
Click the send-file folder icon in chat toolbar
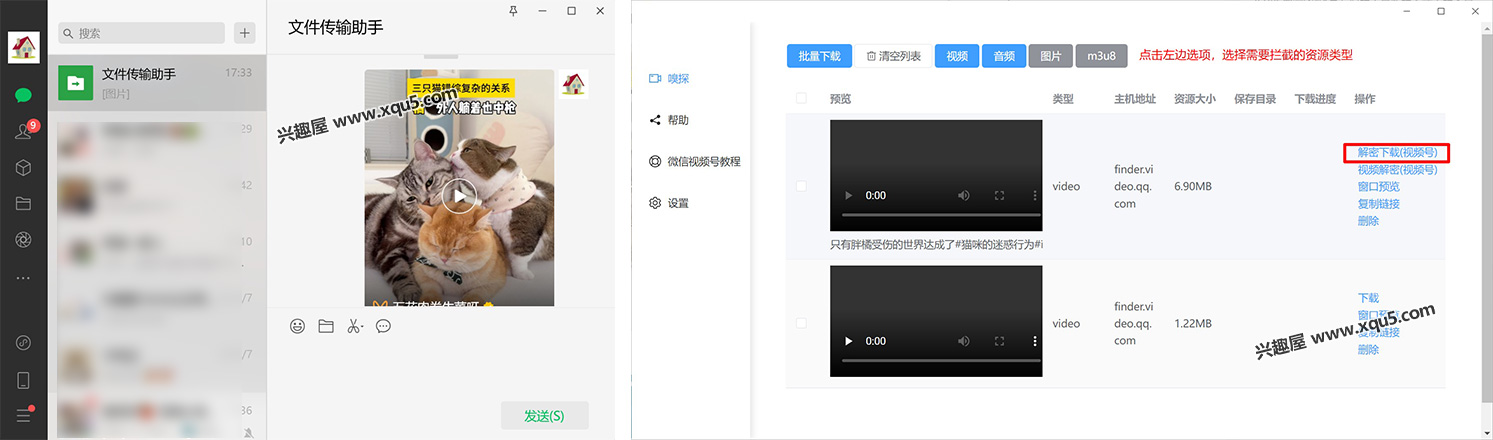[325, 326]
